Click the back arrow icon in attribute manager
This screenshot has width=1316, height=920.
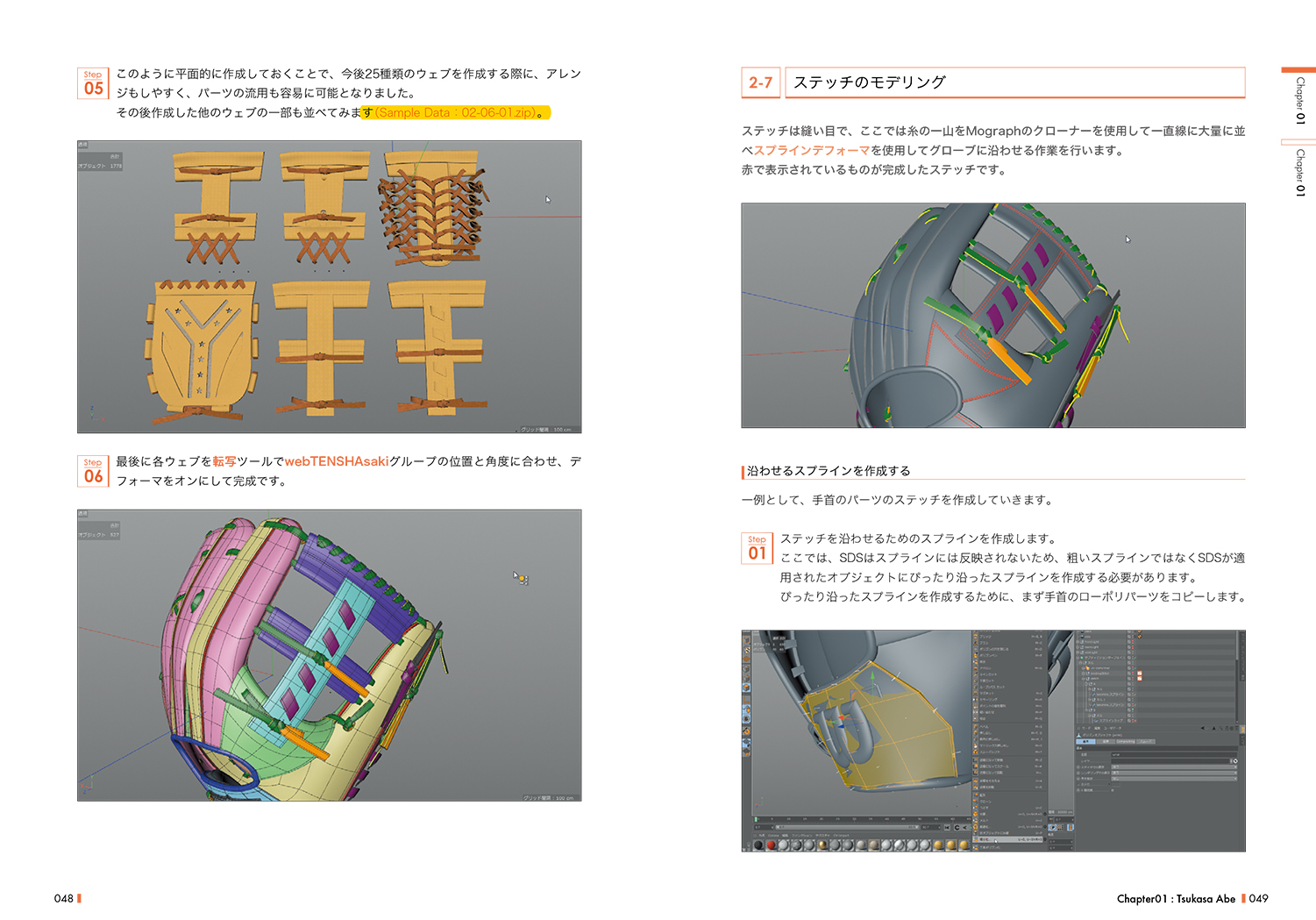[x=1202, y=728]
